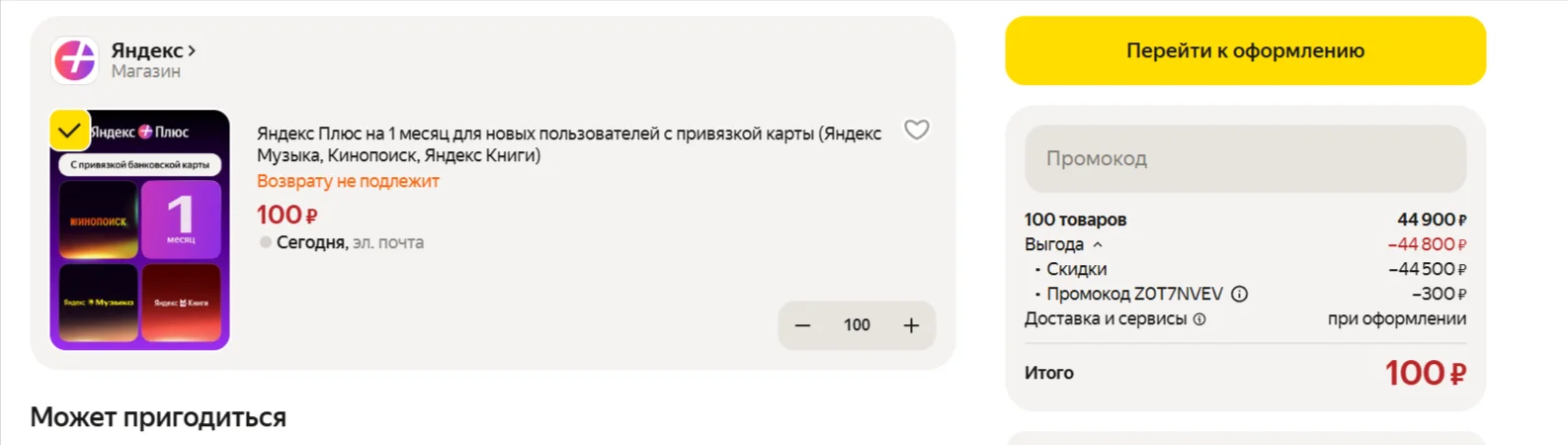Focus the Промокод input field
This screenshot has height=445, width=1568.
point(1245,158)
